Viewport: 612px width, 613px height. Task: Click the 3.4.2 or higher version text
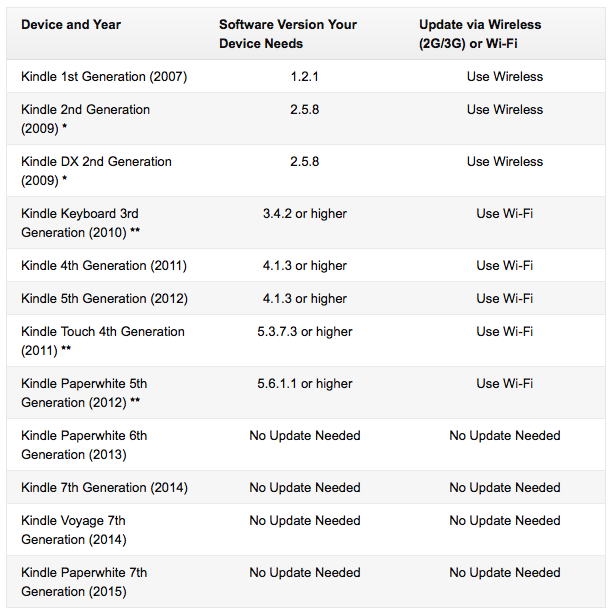(x=305, y=214)
